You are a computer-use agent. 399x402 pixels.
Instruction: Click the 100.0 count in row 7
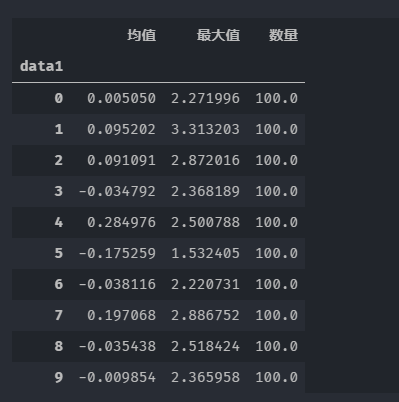pos(277,315)
